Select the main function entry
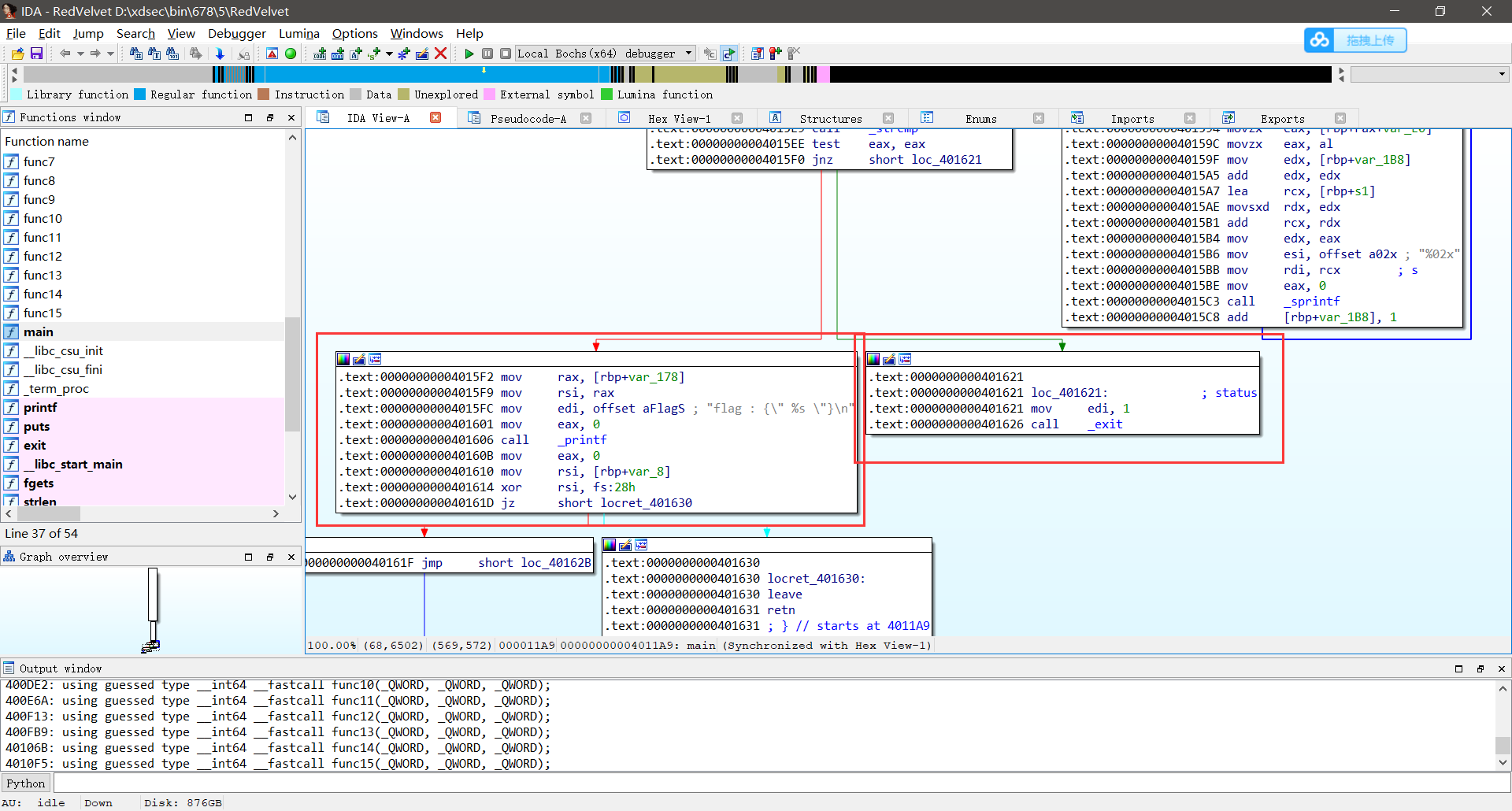1512x811 pixels. click(142, 331)
